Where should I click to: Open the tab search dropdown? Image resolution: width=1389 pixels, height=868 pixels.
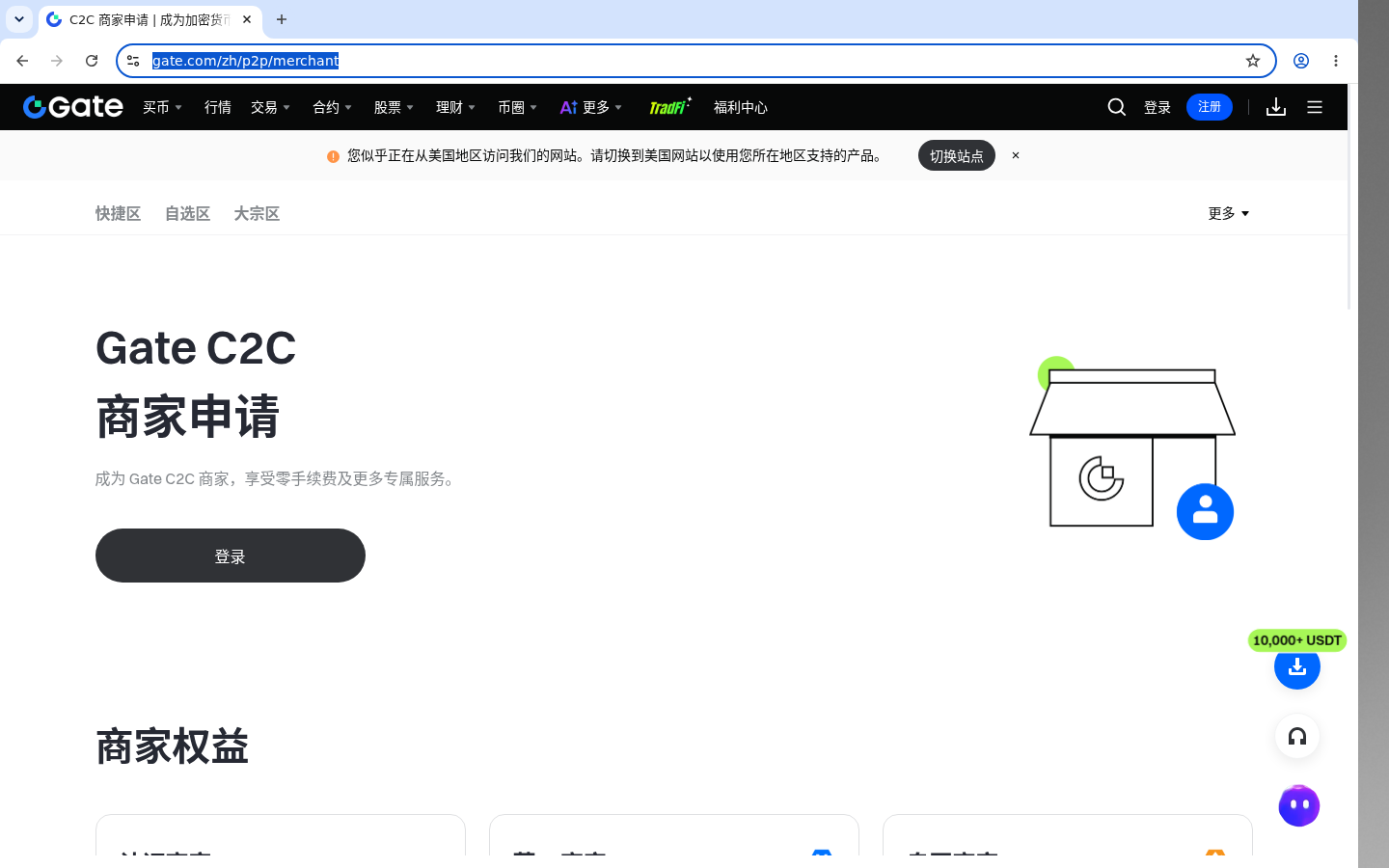click(x=19, y=19)
